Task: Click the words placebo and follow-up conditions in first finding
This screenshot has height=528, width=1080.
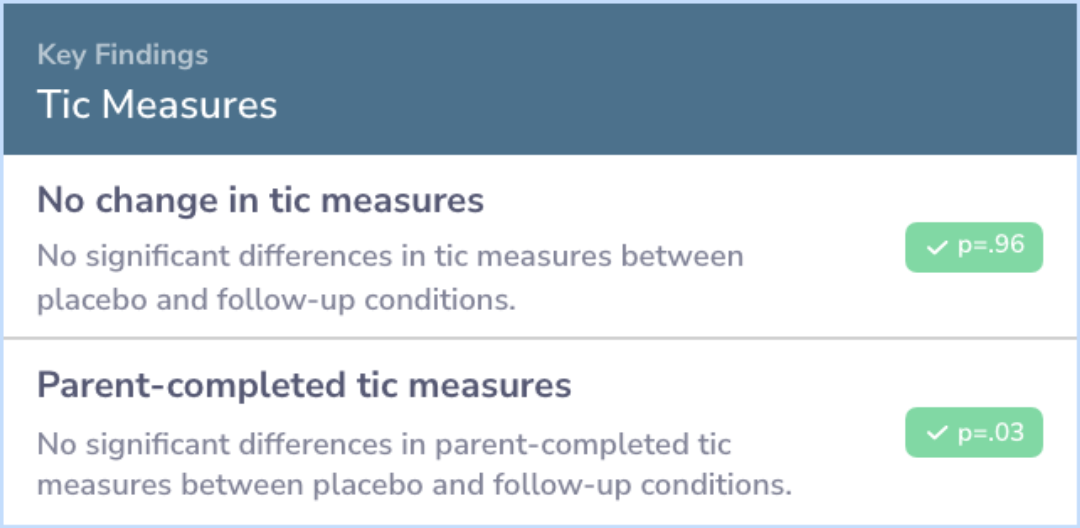Action: tap(276, 302)
